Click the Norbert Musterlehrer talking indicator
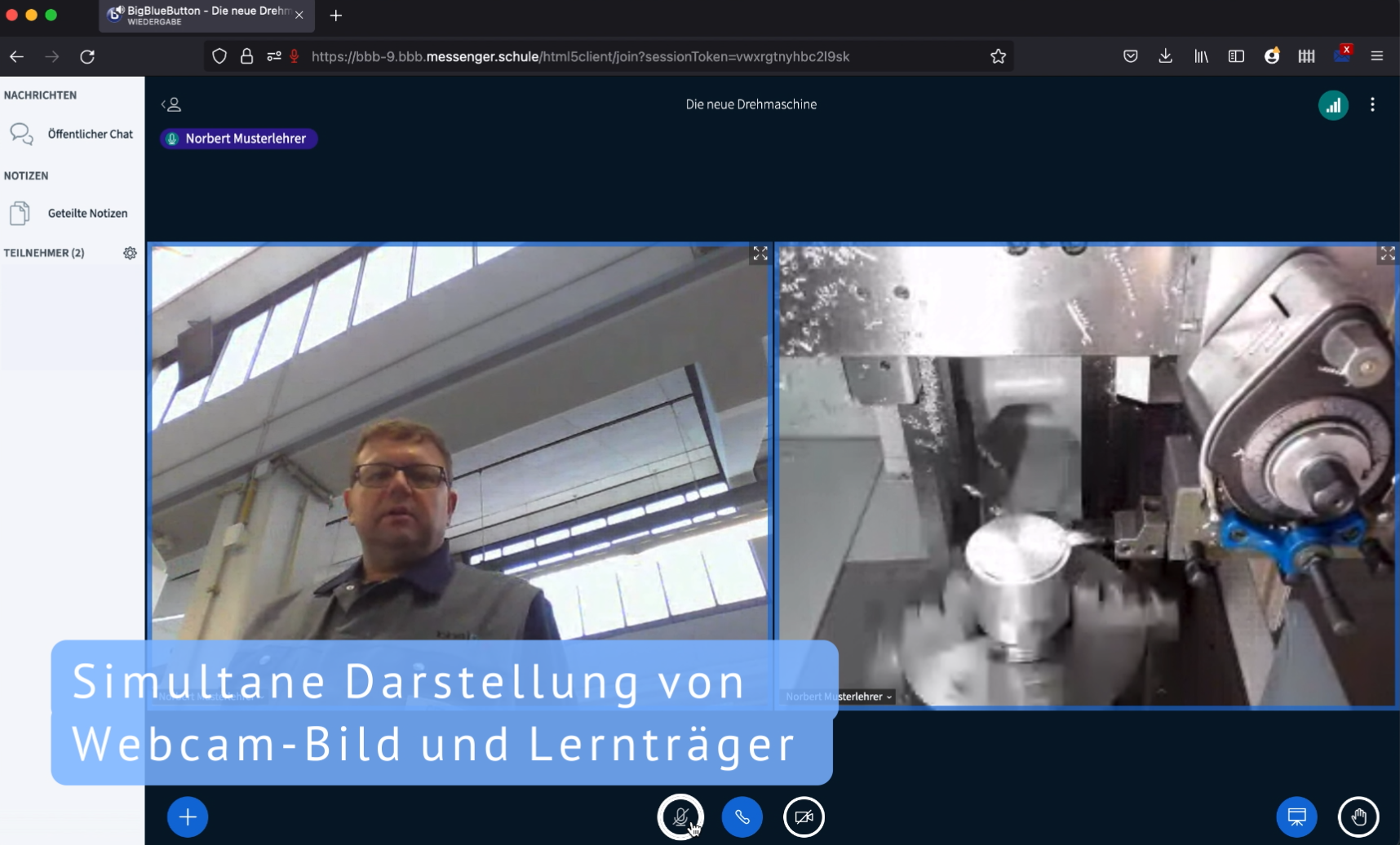Image resolution: width=1400 pixels, height=845 pixels. [238, 139]
